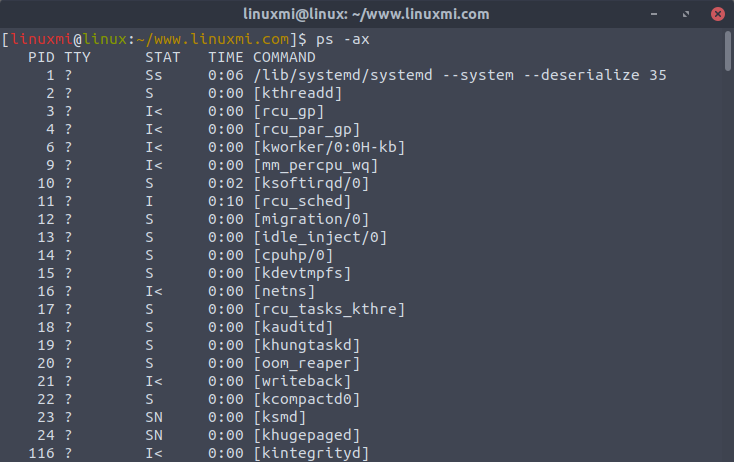Click the [kthreadd] process entry

pos(300,93)
